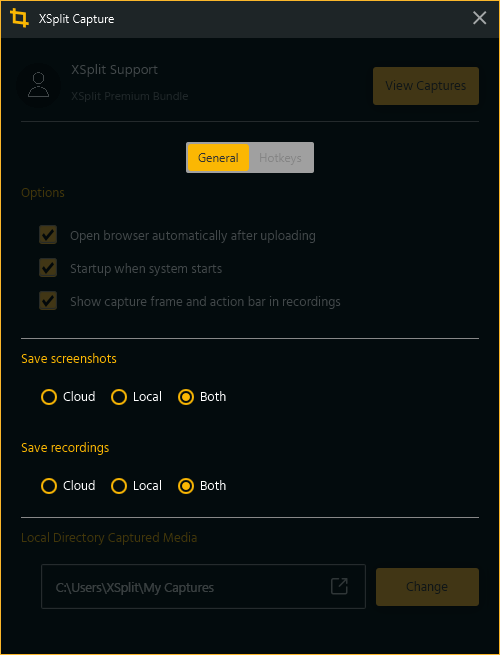Click the XSplit Support account name
Screen dimensions: 500x655
click(114, 69)
